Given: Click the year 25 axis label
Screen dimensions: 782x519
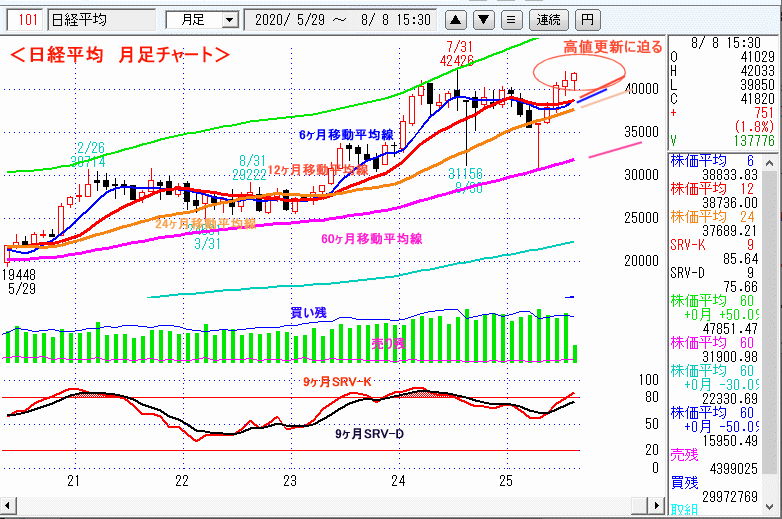Looking at the screenshot, I should tap(506, 481).
